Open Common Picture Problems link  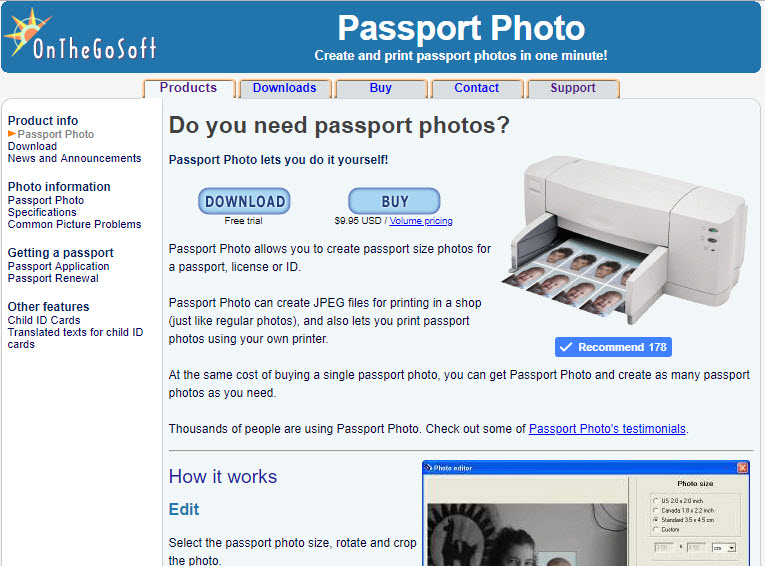75,224
